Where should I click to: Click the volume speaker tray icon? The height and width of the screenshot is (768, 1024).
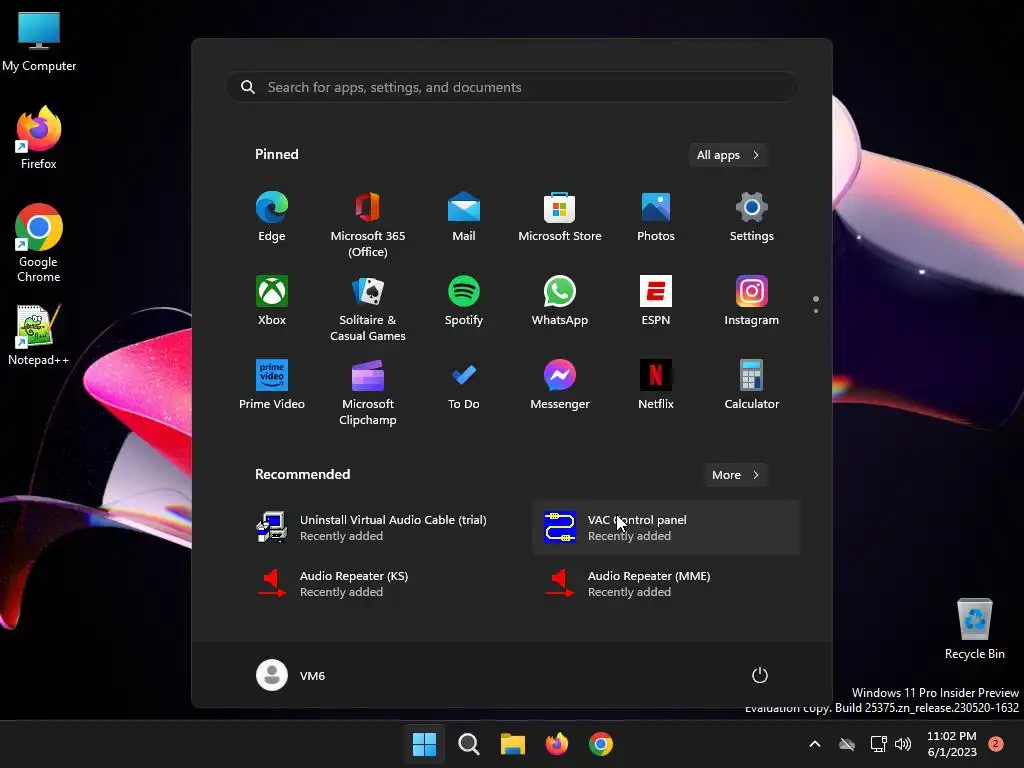click(x=903, y=744)
